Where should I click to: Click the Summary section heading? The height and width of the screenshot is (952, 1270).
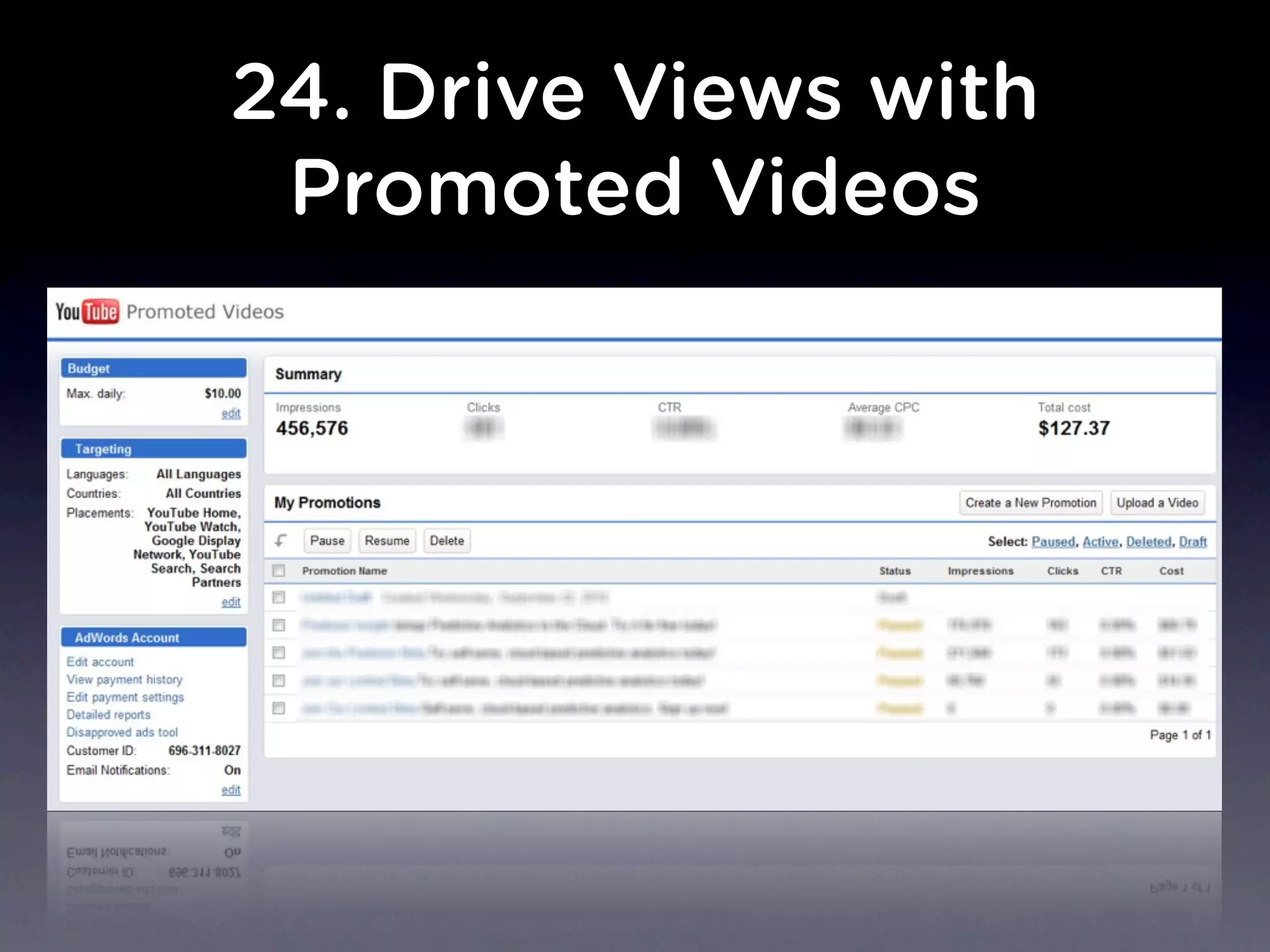pos(308,374)
